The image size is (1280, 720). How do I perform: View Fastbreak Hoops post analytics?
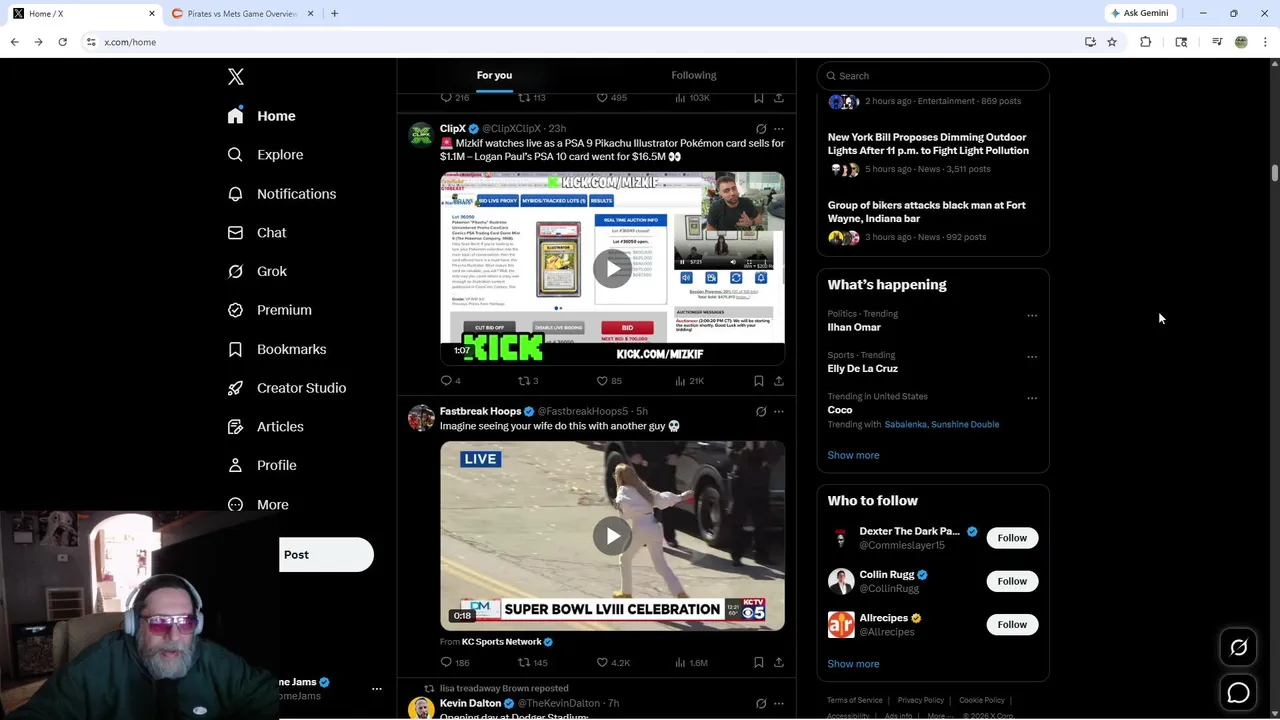click(691, 663)
